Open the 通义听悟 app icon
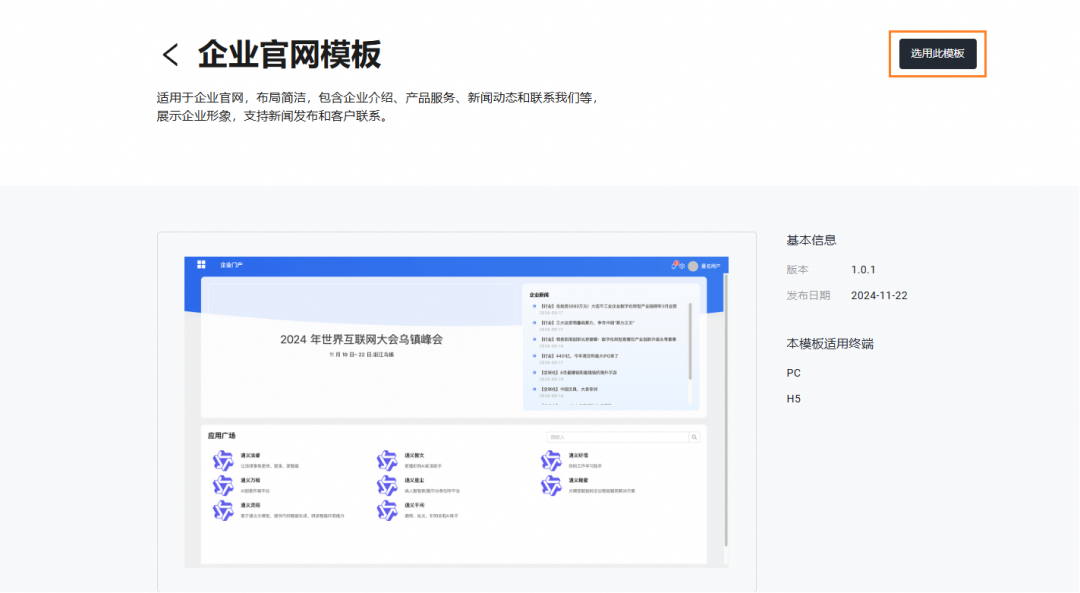Image resolution: width=1080 pixels, height=593 pixels. coord(551,460)
